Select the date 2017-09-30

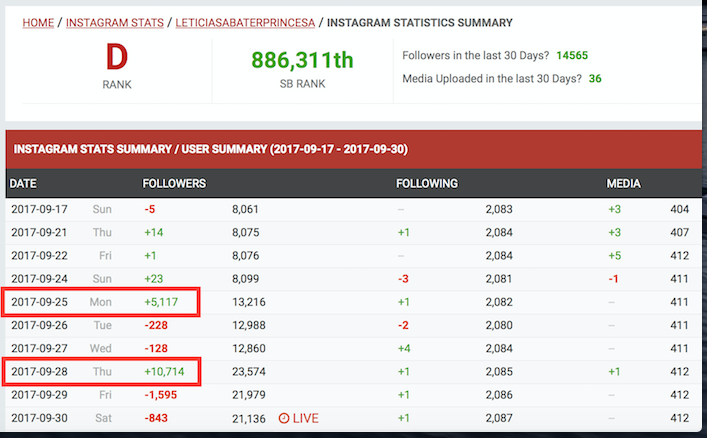coord(39,418)
